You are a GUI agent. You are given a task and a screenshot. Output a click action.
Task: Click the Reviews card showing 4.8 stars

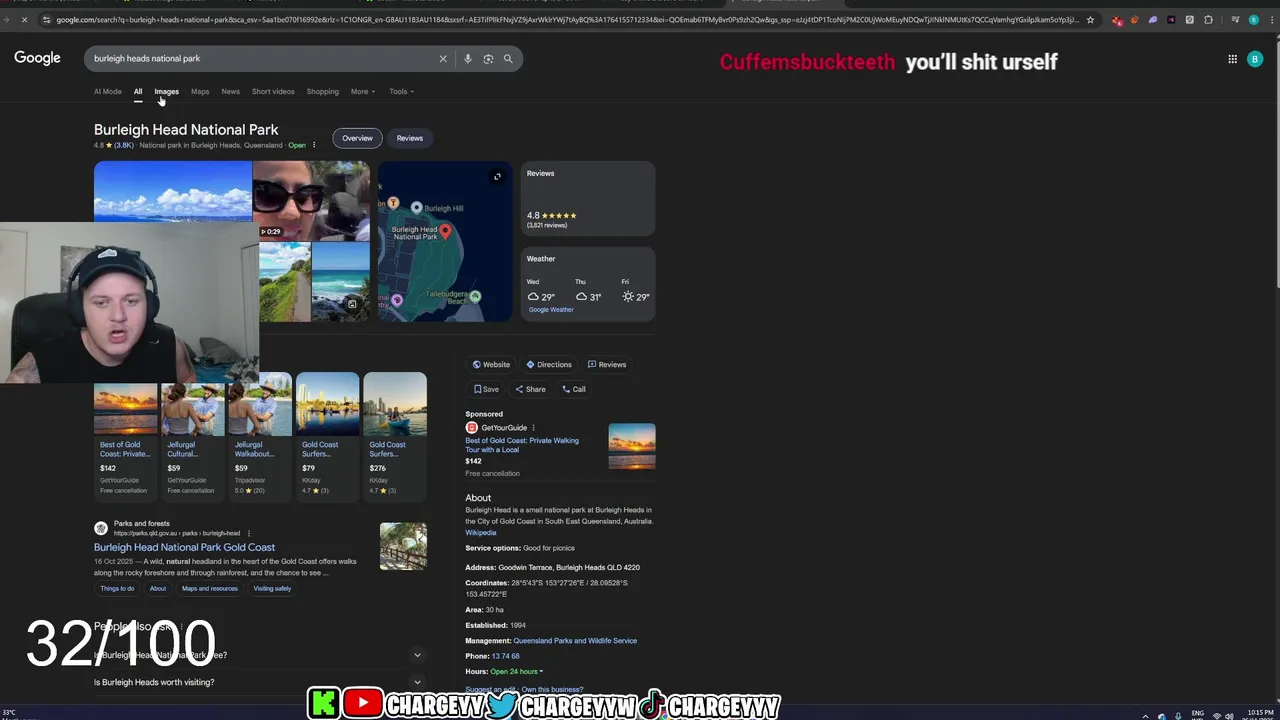pos(588,199)
